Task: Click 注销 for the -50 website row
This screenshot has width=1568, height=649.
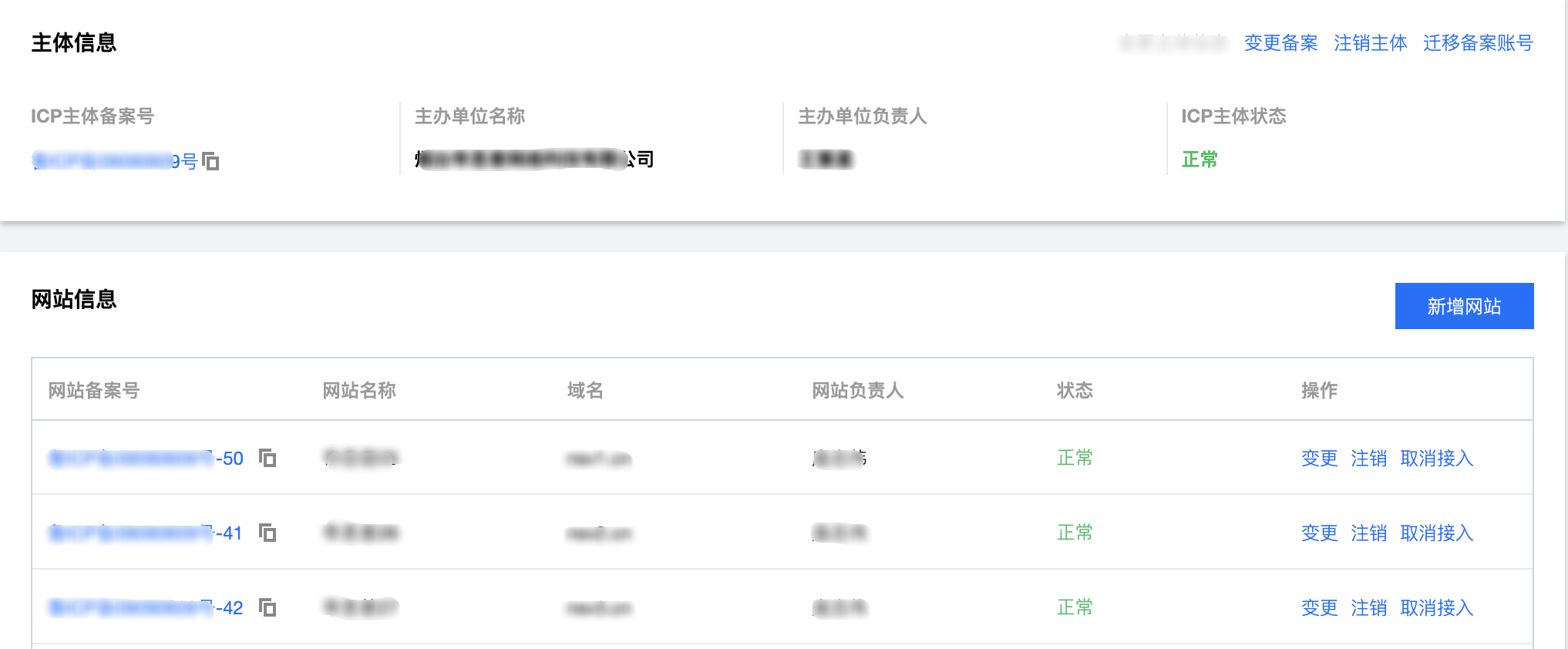Action: tap(1368, 459)
